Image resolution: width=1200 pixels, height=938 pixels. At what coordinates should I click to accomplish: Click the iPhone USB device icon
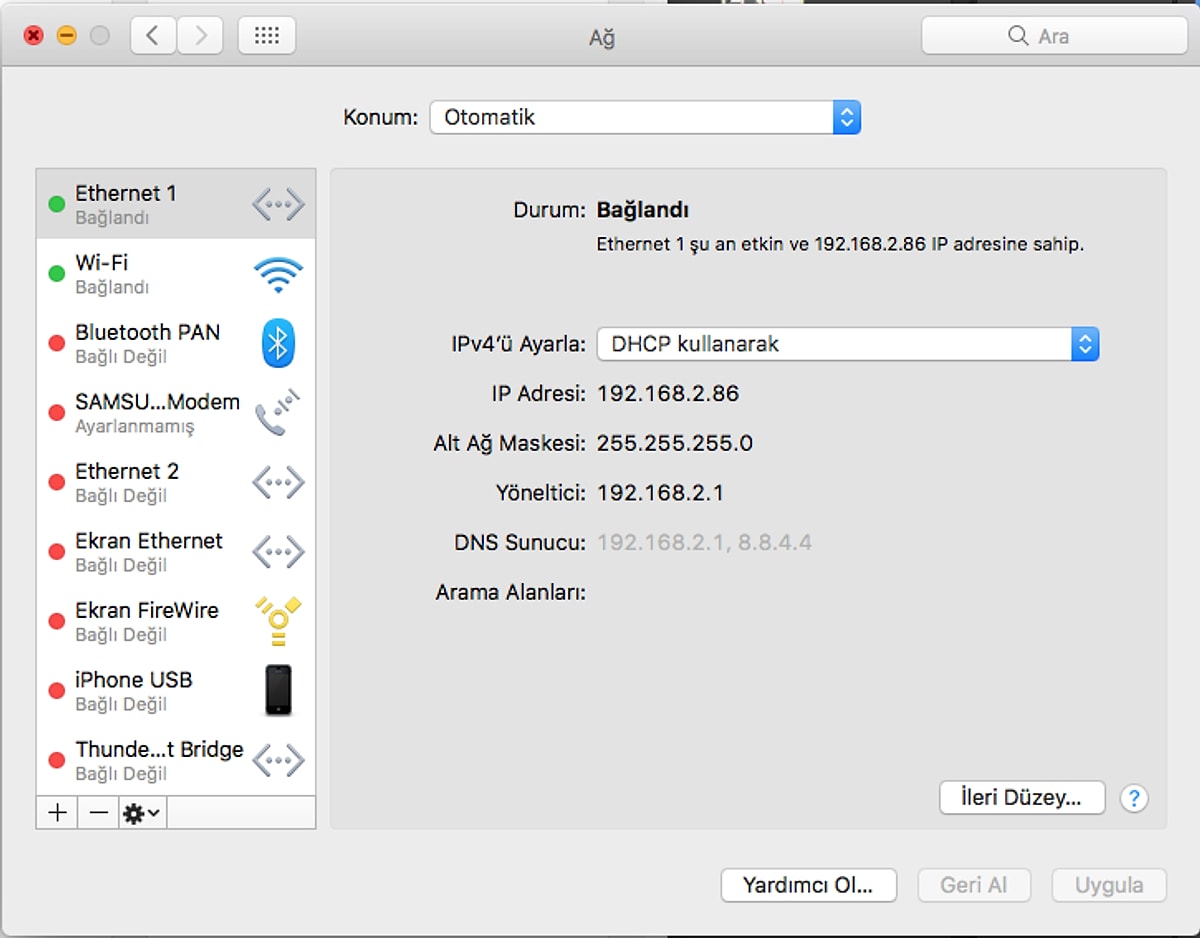point(278,690)
